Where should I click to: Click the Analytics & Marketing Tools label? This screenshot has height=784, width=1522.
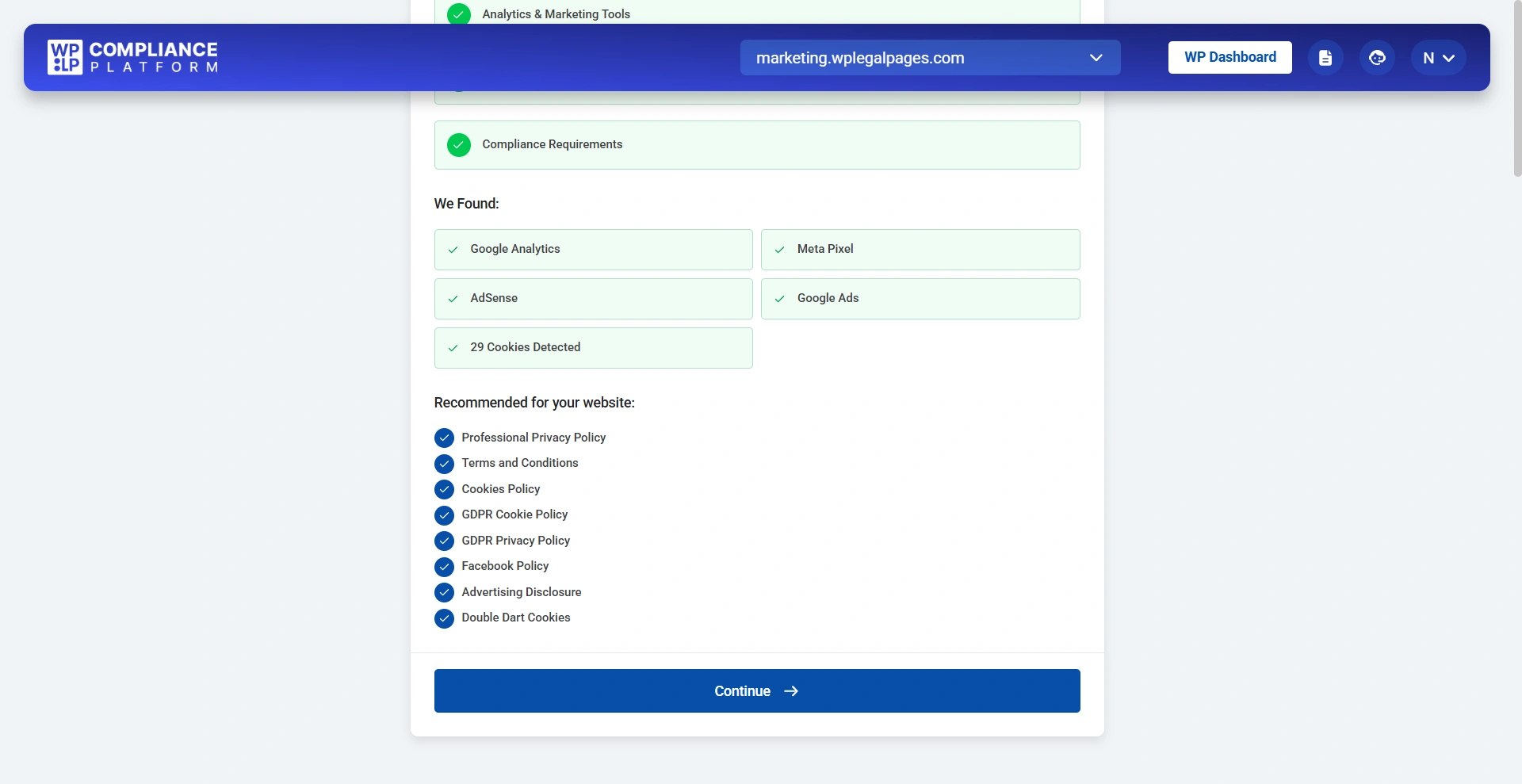tap(556, 14)
